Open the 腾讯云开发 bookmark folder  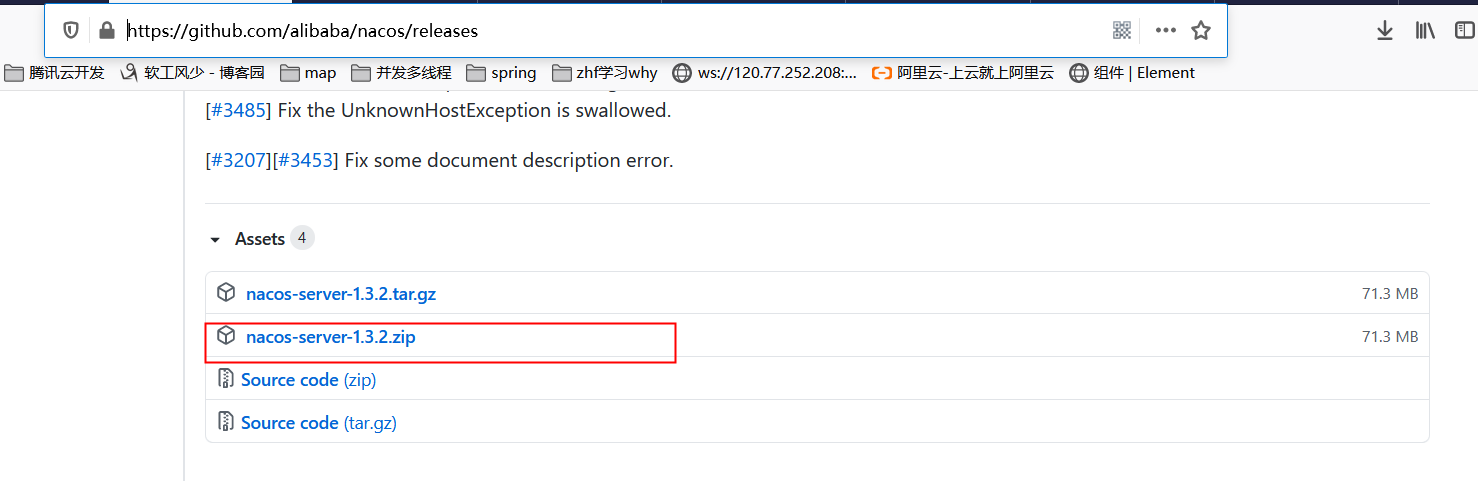click(55, 73)
